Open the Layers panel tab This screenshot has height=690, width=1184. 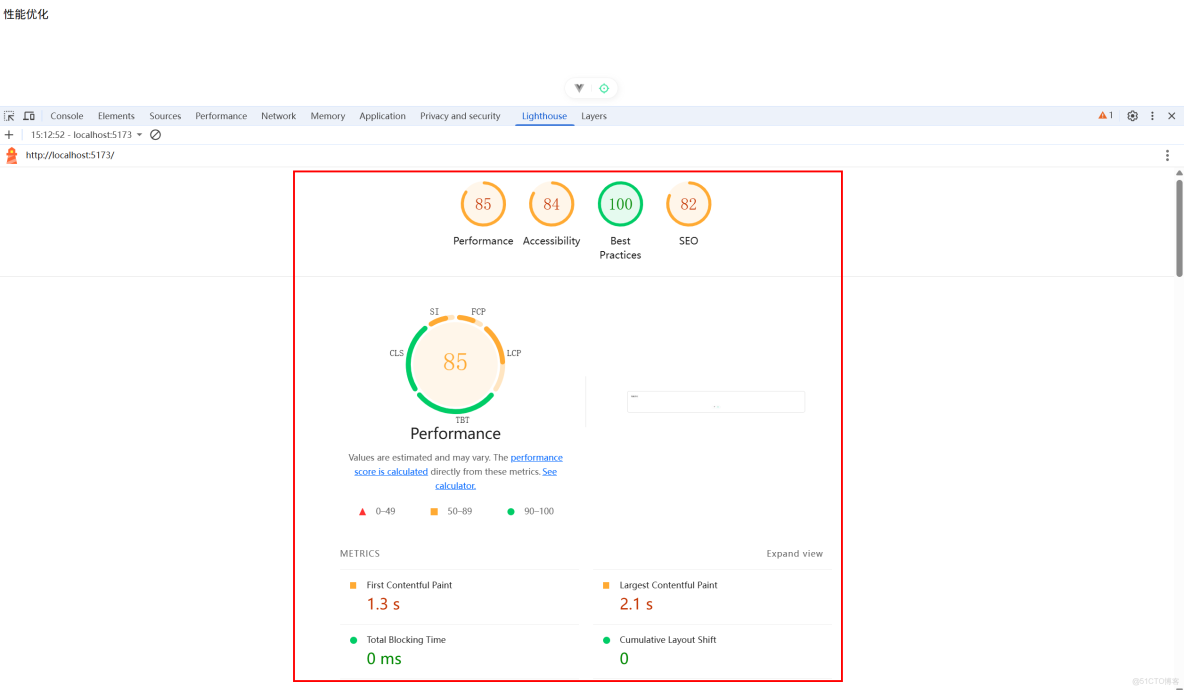[593, 116]
